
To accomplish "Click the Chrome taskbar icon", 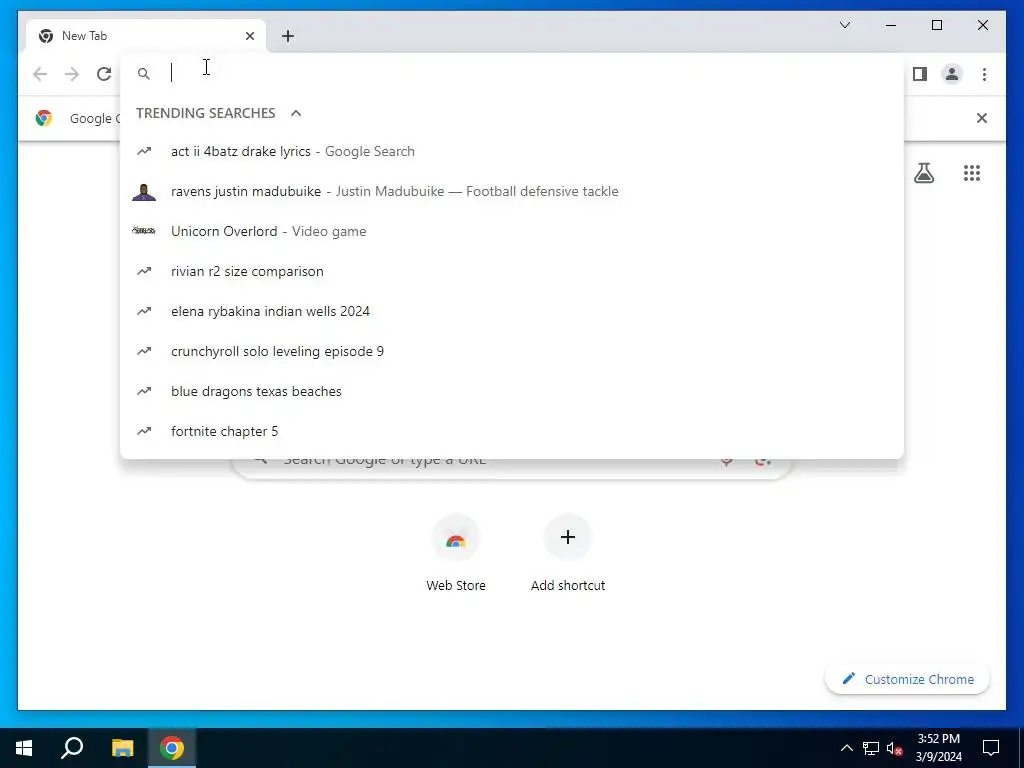I will click(172, 748).
